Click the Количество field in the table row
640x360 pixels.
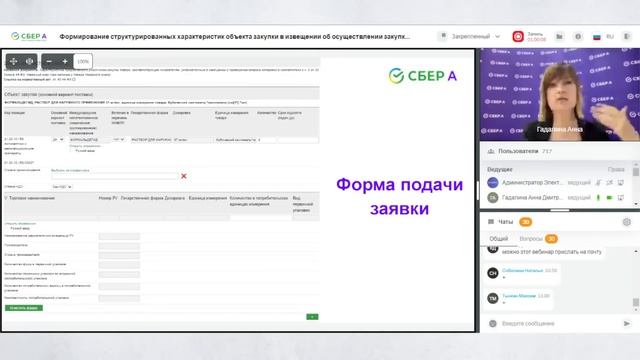(267, 140)
